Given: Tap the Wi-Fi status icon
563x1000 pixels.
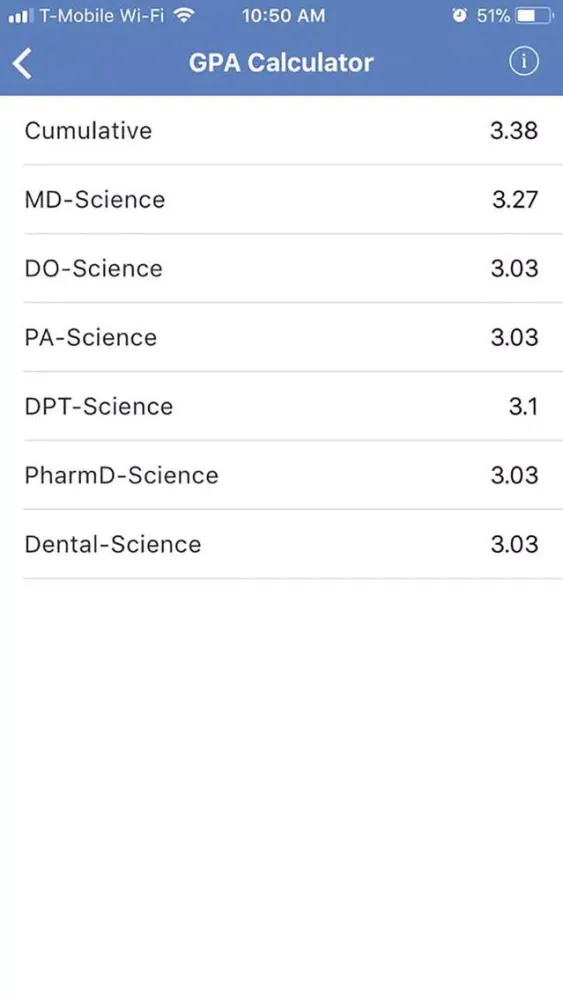Looking at the screenshot, I should pos(184,15).
